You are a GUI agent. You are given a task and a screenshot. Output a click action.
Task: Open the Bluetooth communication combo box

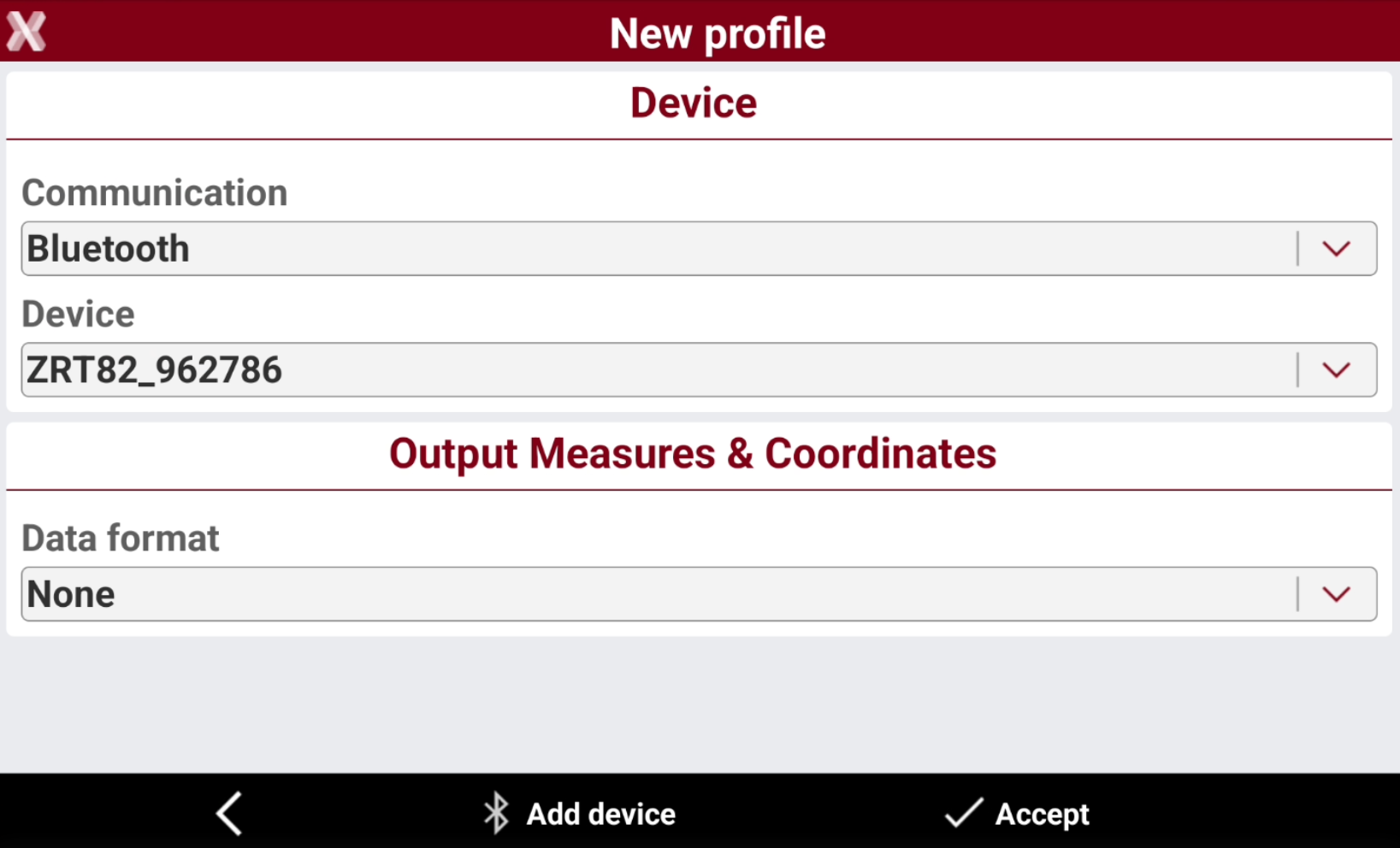[699, 249]
